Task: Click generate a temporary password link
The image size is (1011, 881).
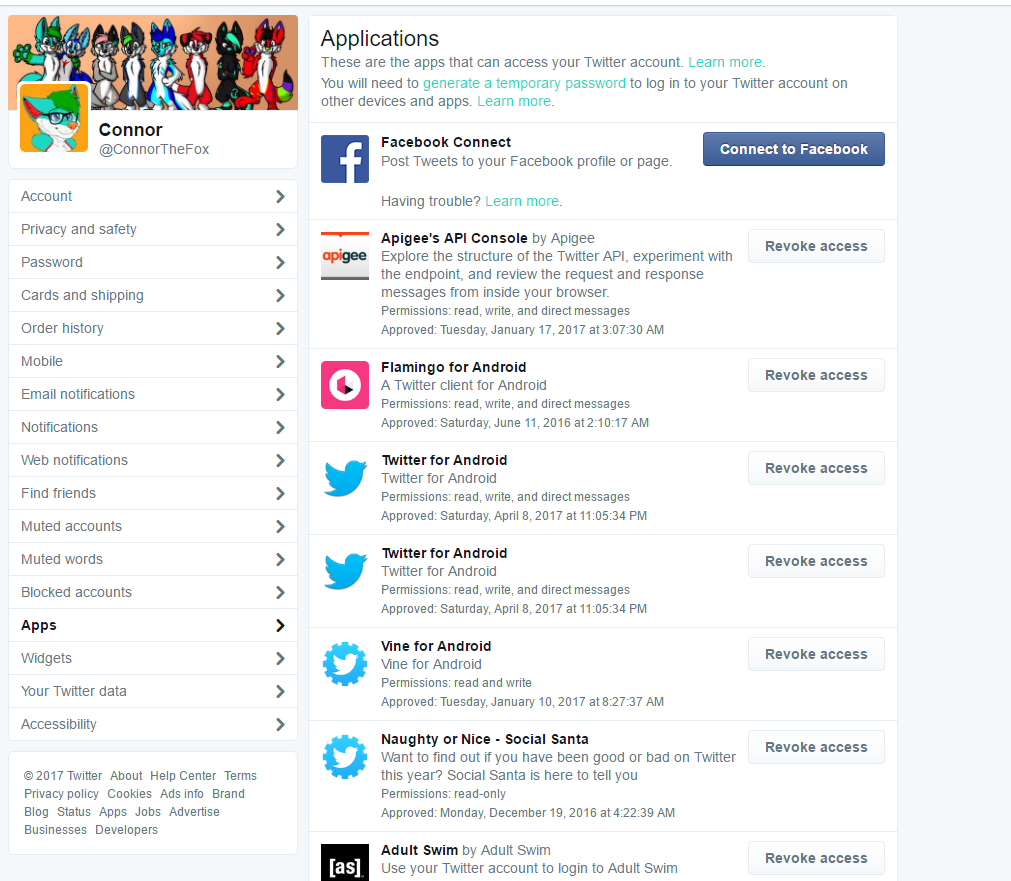Action: (x=524, y=83)
